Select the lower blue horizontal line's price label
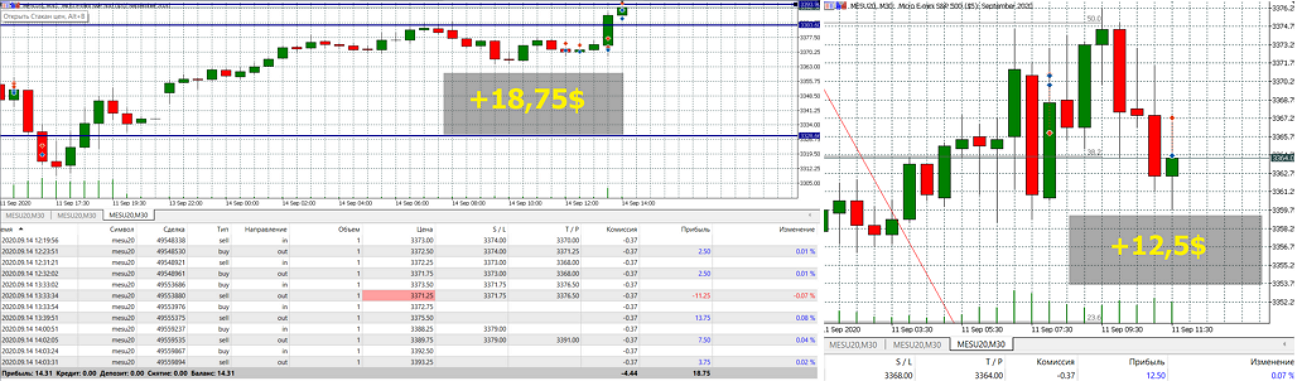This screenshot has height=381, width=1302. click(x=811, y=136)
